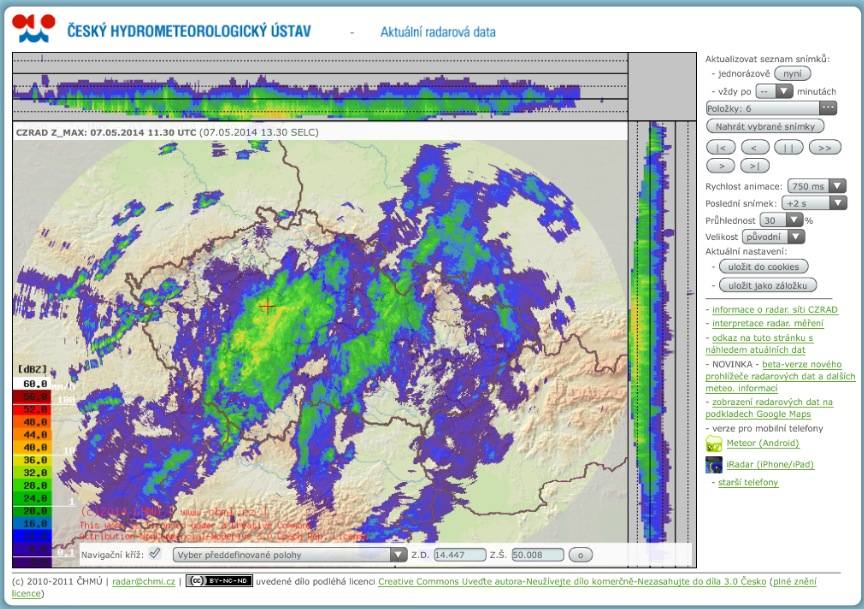Open the 'iRadar (iPhone/iPad)' link
Viewport: 864px width, 609px height.
[770, 464]
